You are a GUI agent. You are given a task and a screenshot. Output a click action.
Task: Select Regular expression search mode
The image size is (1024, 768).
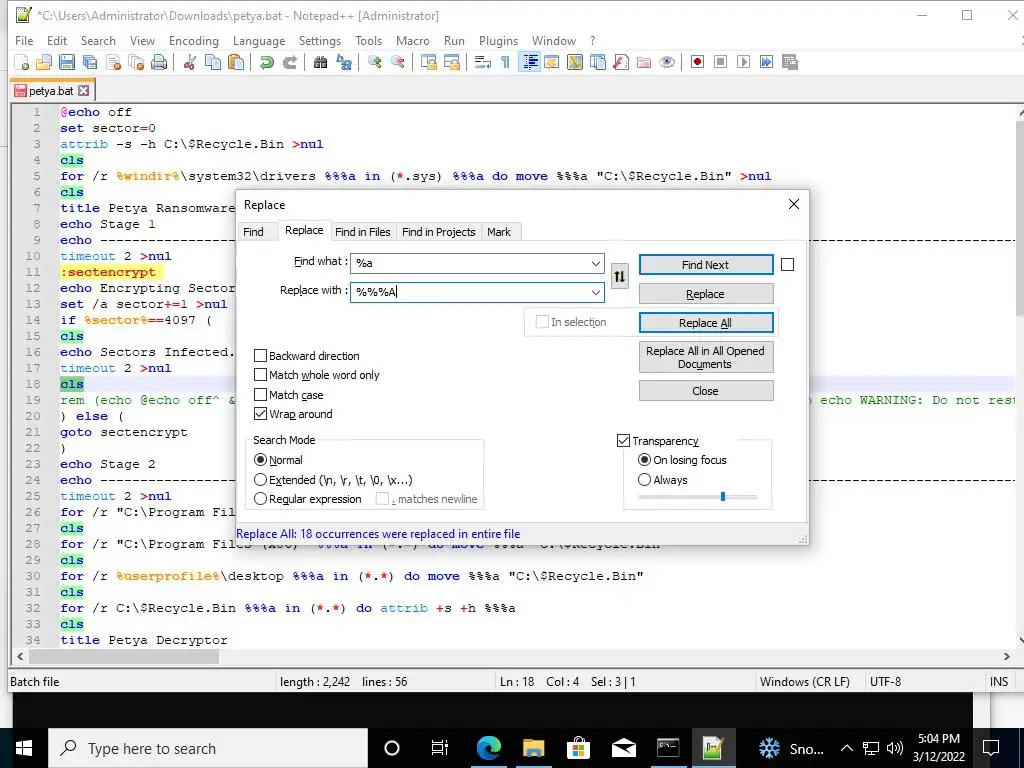coord(261,499)
